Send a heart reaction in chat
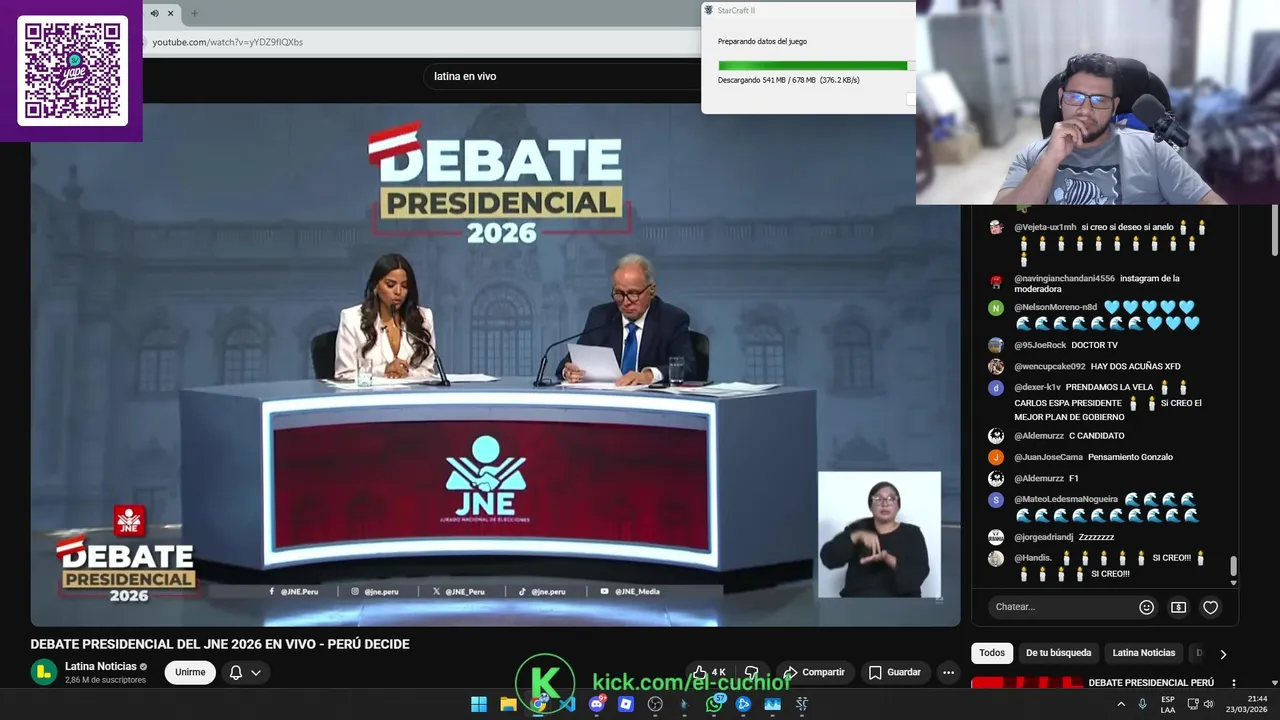This screenshot has width=1280, height=720. pyautogui.click(x=1210, y=607)
